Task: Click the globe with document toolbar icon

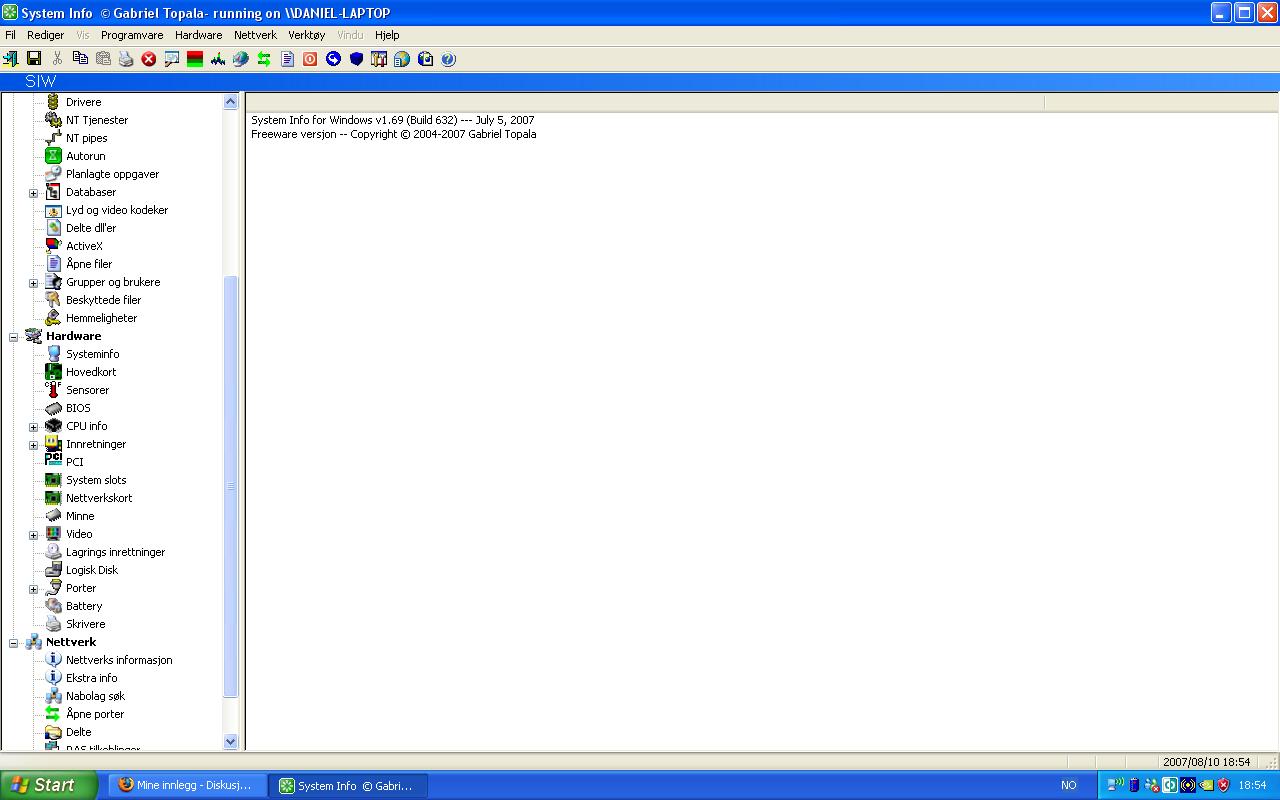Action: click(x=402, y=59)
